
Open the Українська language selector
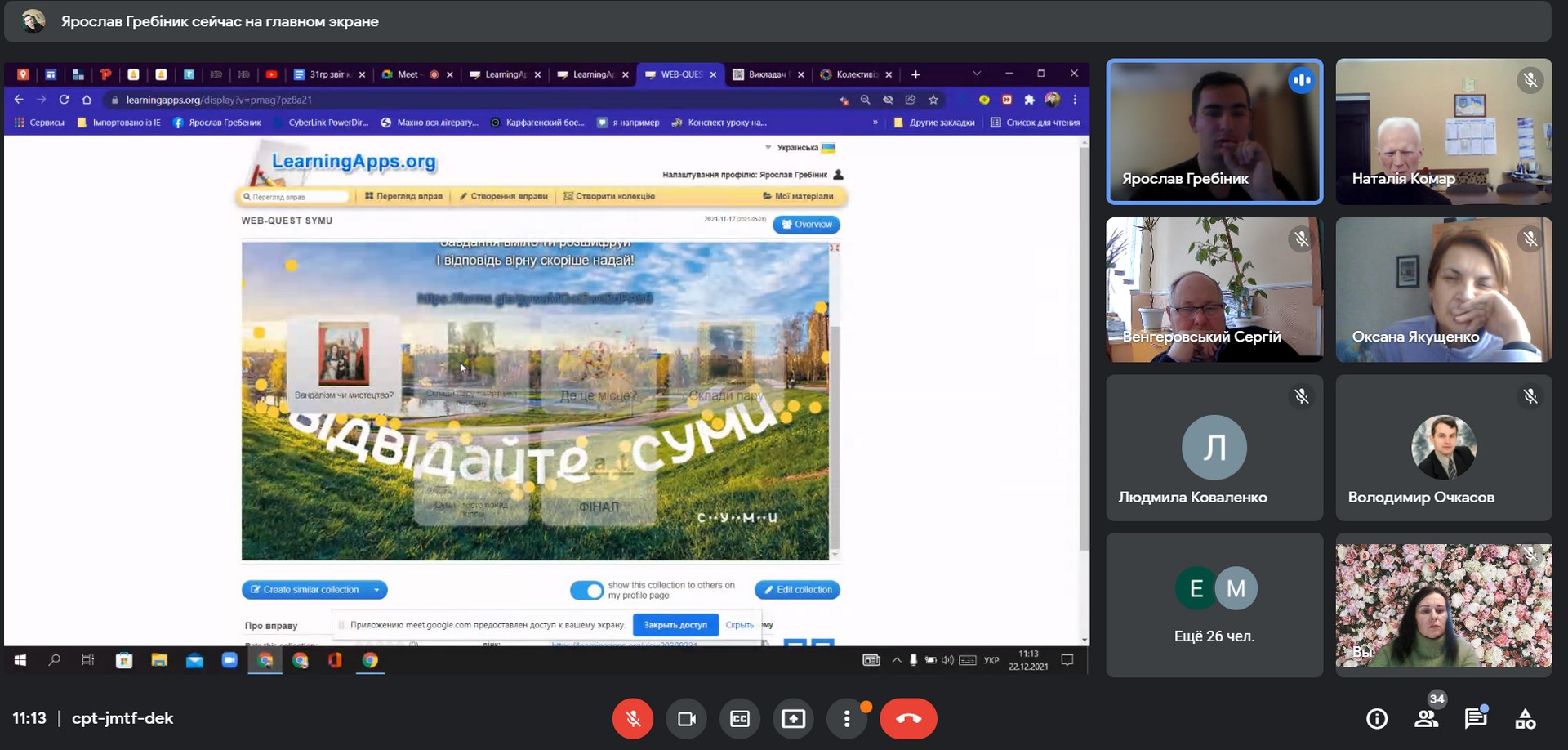pos(800,148)
